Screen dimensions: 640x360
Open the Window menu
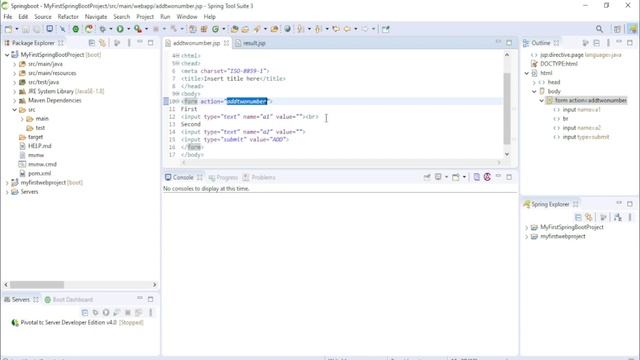point(187,17)
